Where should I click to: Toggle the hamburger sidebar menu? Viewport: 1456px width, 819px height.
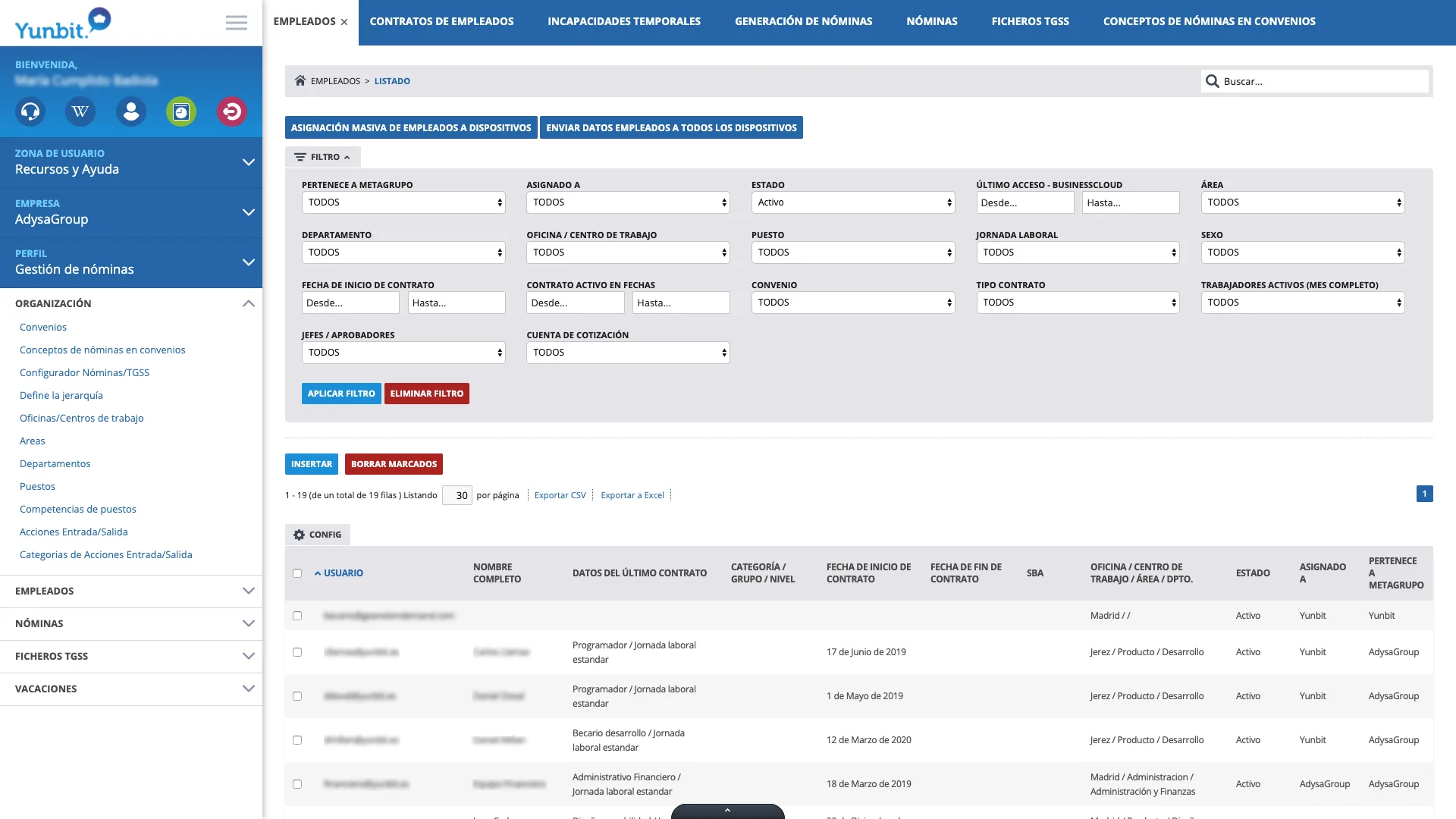pyautogui.click(x=237, y=23)
